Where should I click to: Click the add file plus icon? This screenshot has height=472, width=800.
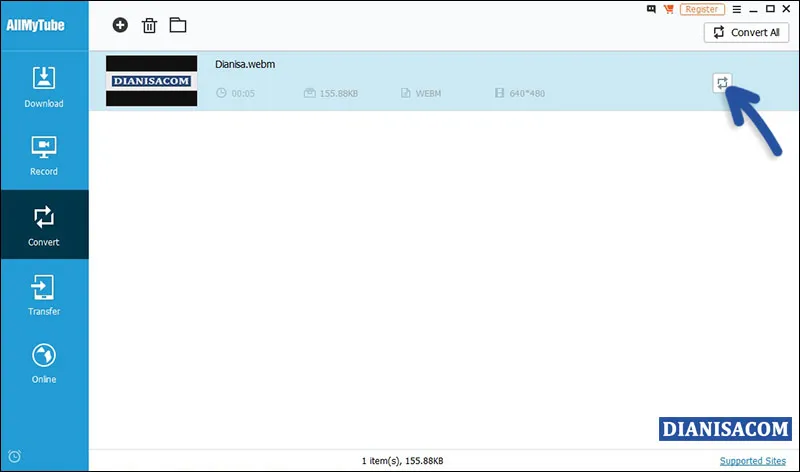(x=120, y=25)
